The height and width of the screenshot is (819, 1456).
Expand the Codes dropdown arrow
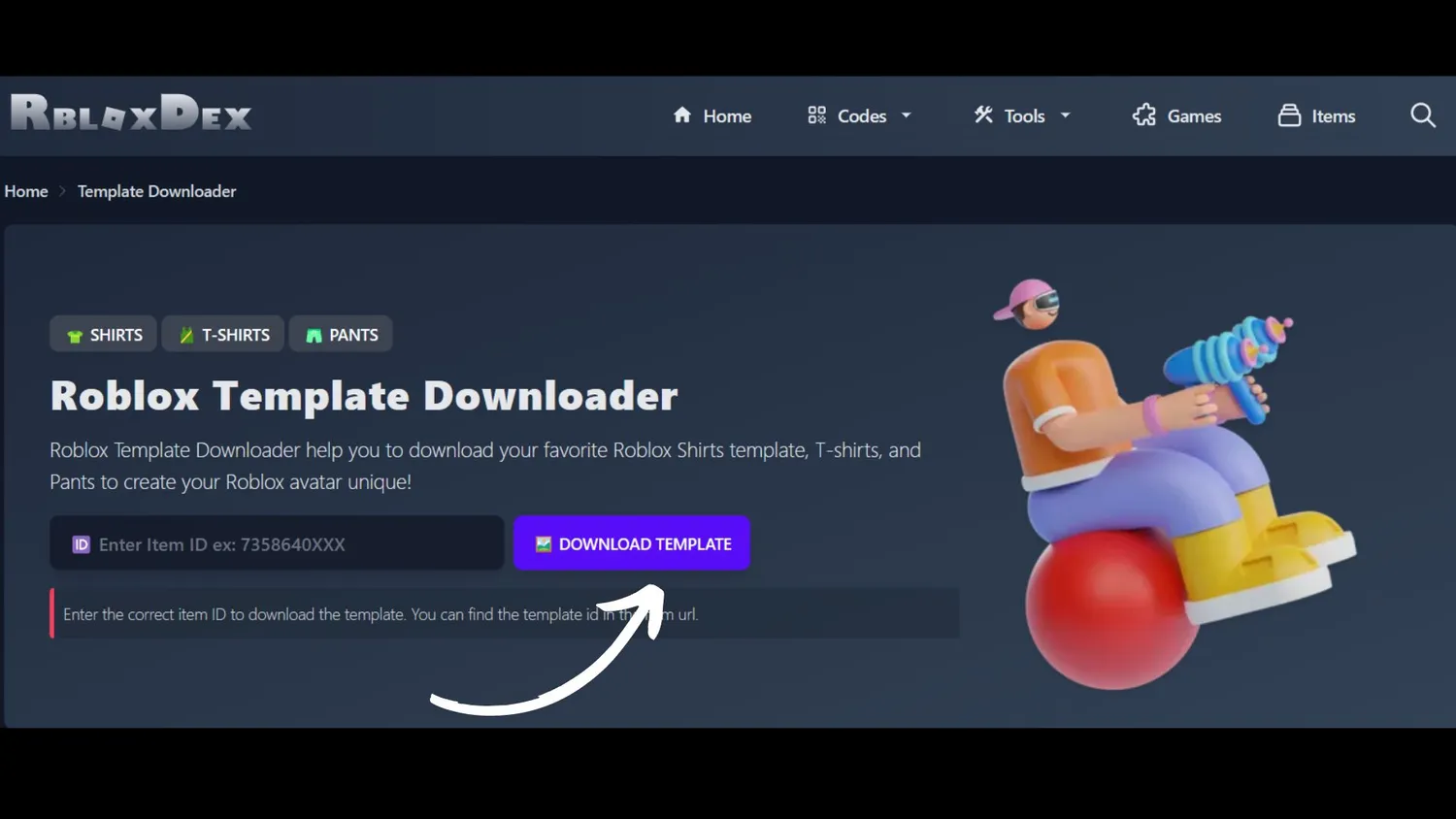[x=907, y=115]
